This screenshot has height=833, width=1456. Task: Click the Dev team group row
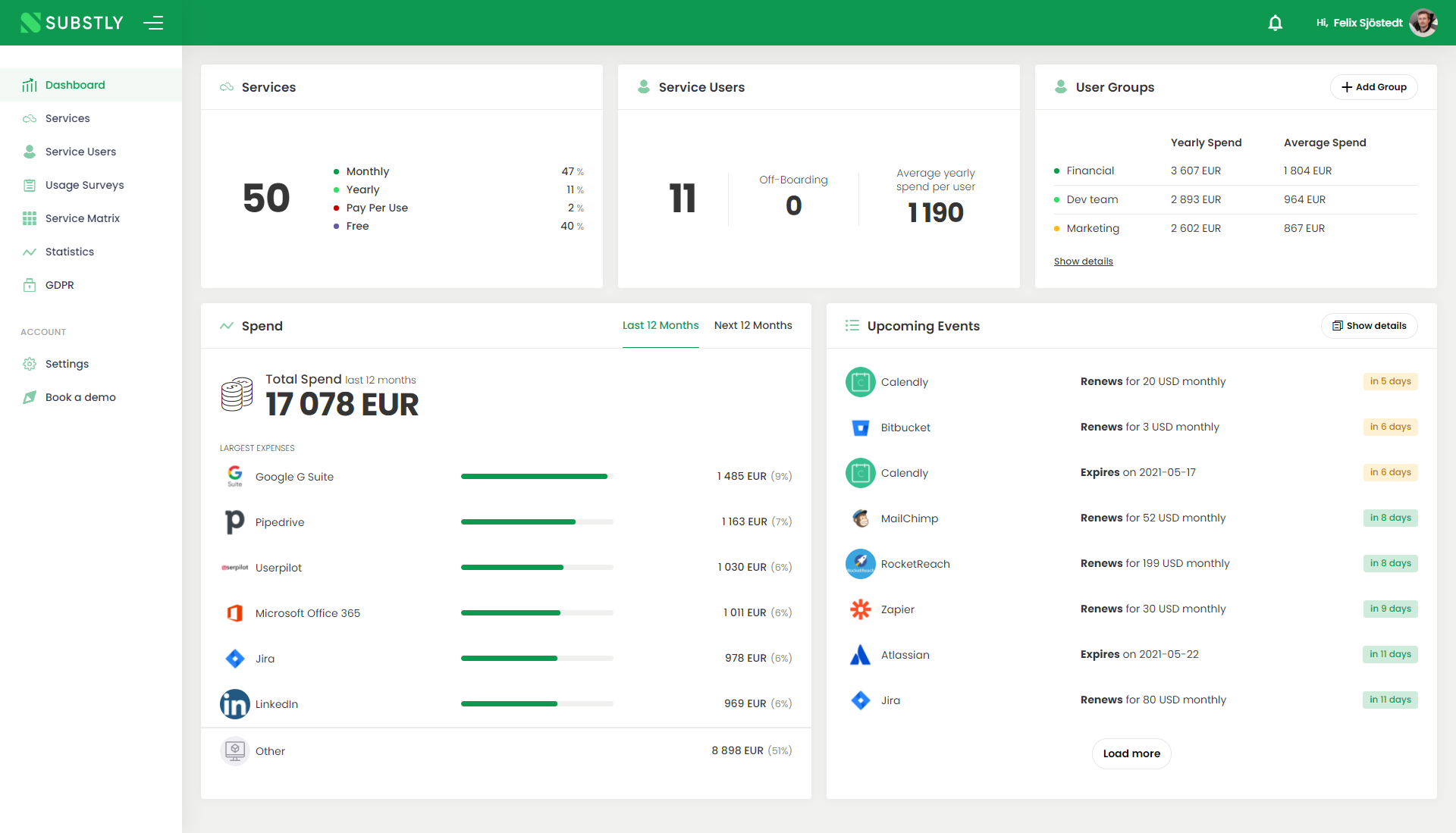click(1235, 199)
